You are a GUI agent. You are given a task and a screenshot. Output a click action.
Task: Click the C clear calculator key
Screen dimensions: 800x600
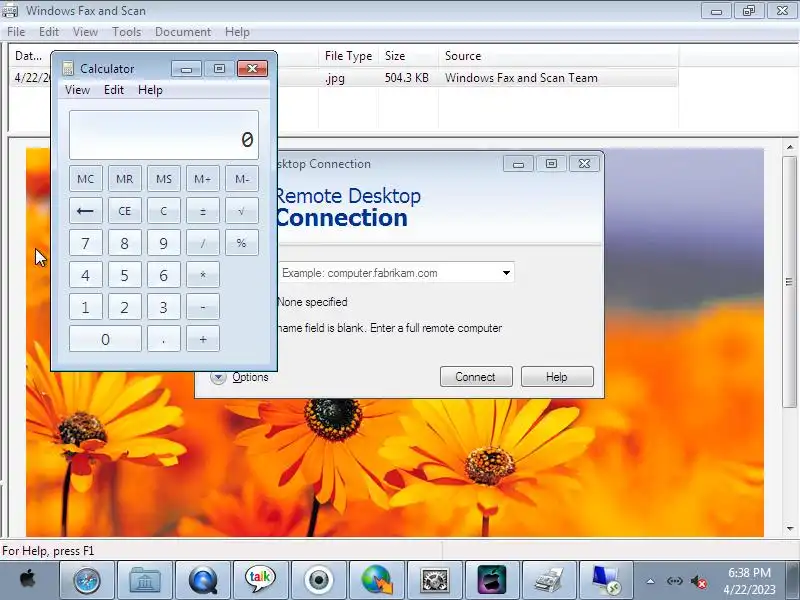point(164,211)
